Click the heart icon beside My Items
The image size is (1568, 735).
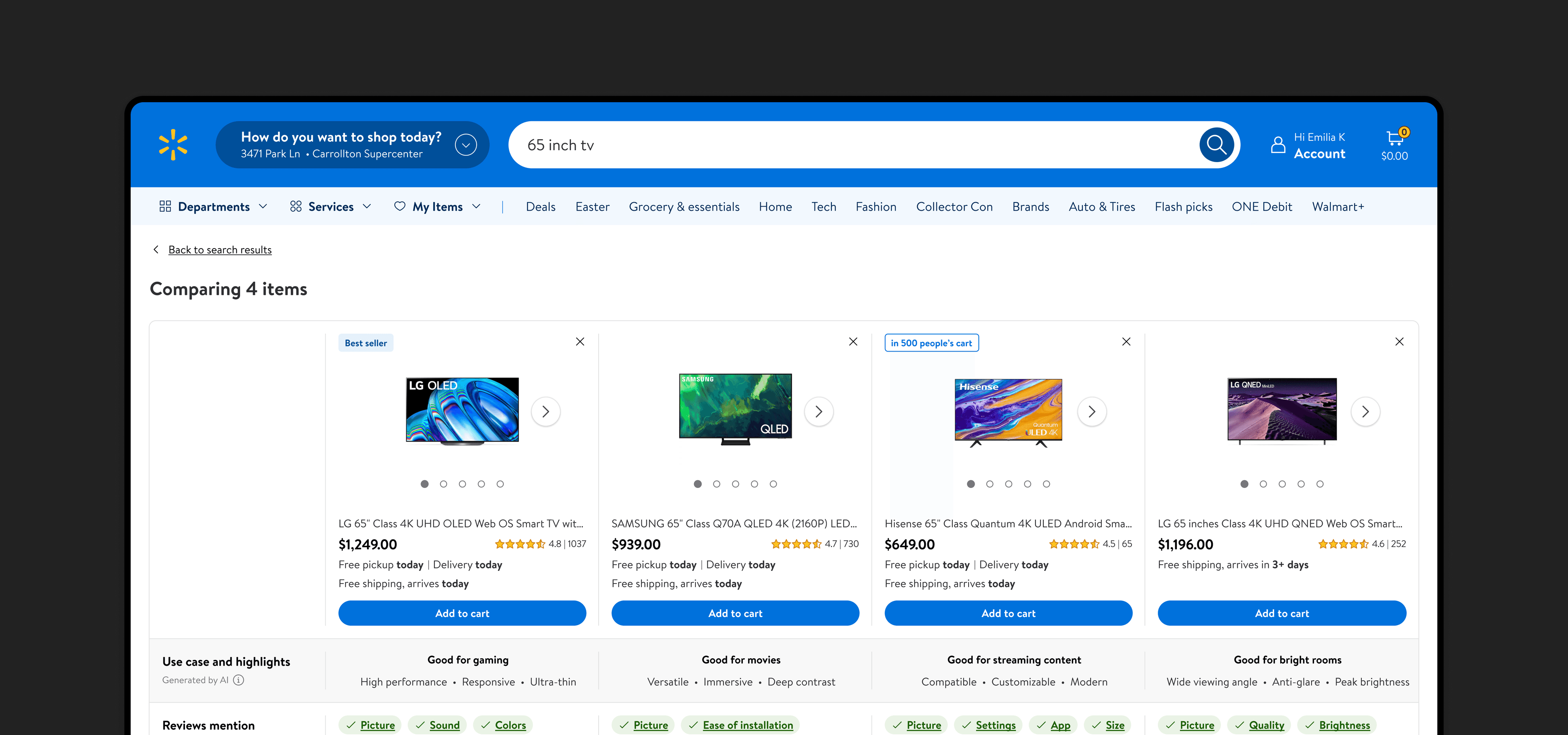coord(400,206)
